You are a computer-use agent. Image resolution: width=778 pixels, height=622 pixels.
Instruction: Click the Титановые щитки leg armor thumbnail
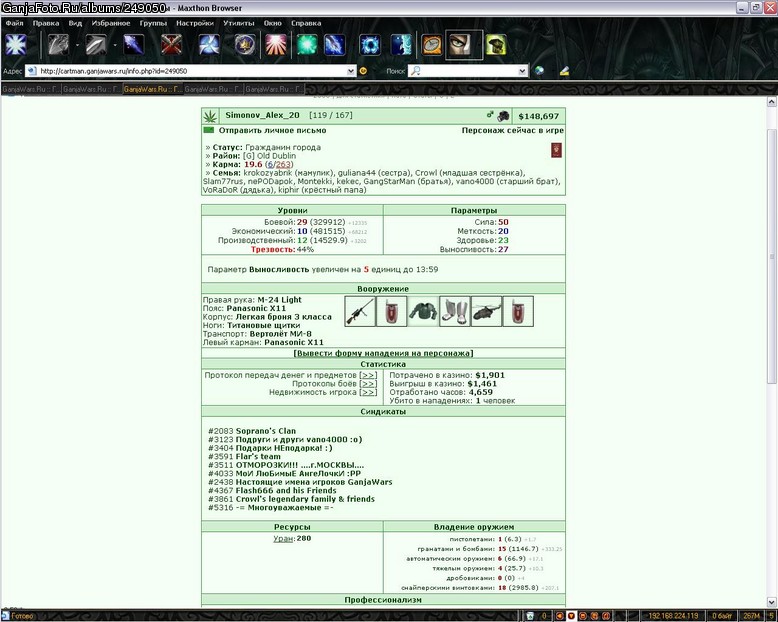[454, 311]
